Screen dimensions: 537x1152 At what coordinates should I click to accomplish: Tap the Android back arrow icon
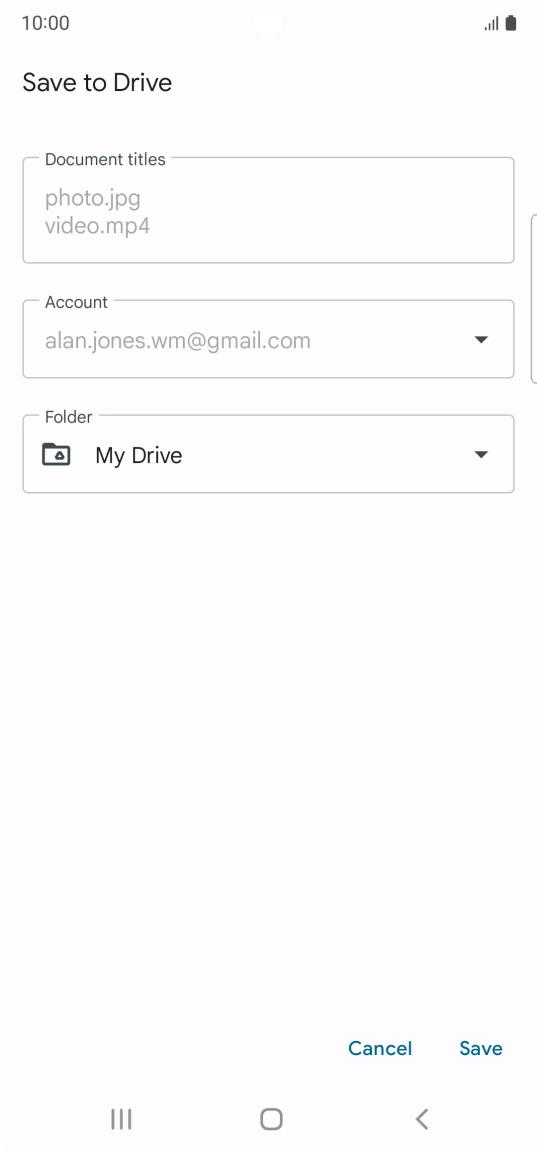pyautogui.click(x=422, y=1119)
